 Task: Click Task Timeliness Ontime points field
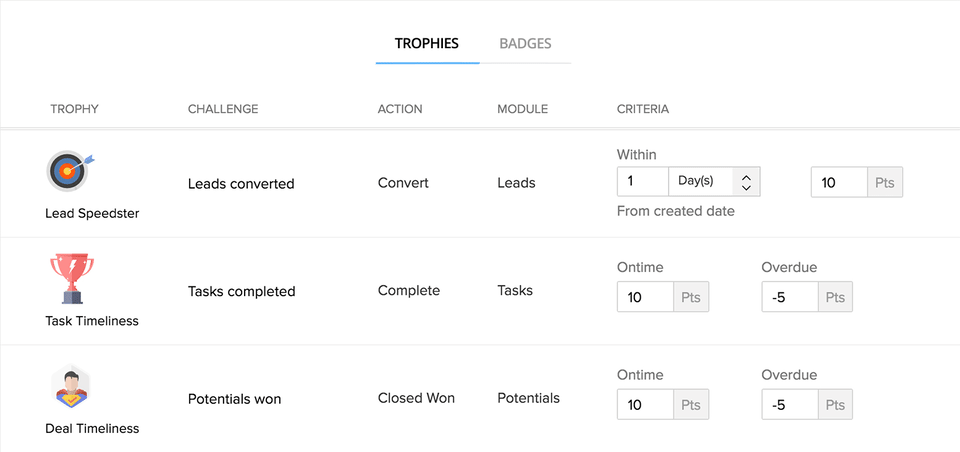pos(644,297)
